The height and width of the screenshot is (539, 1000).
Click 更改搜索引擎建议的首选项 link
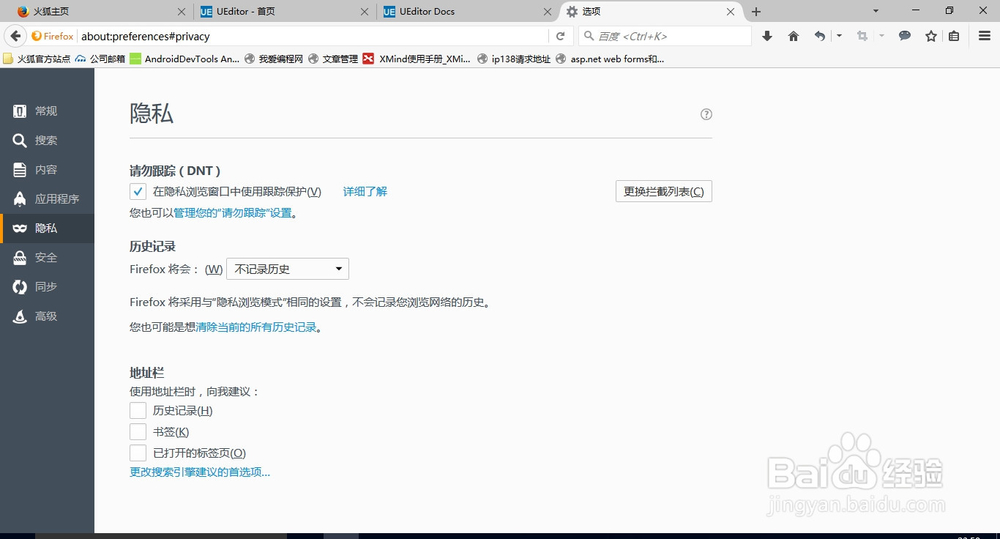pyautogui.click(x=200, y=472)
